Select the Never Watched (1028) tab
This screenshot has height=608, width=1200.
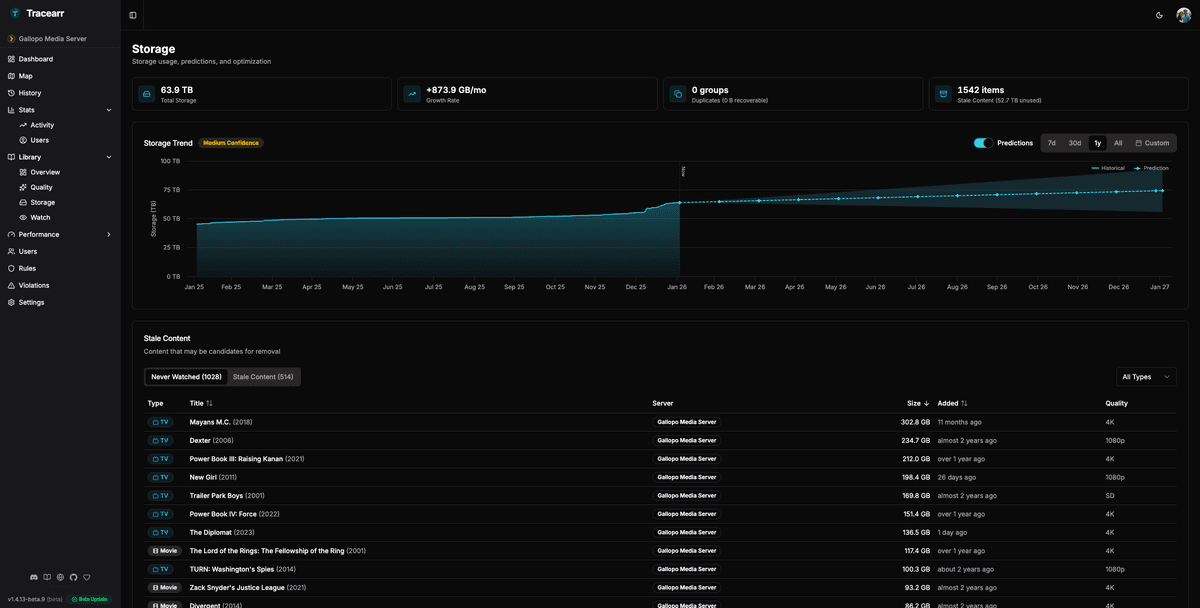[x=185, y=377]
